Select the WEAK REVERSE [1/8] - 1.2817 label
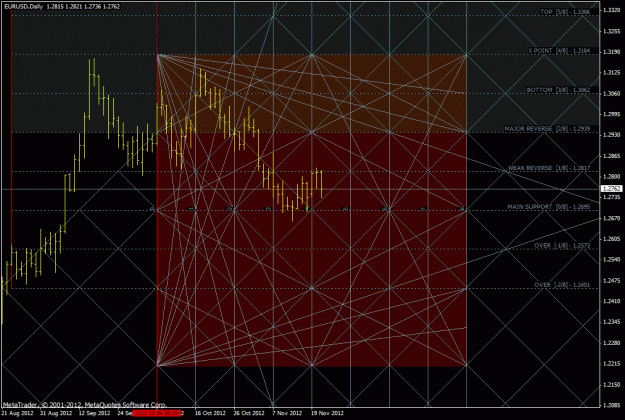625x420 pixels. (549, 168)
